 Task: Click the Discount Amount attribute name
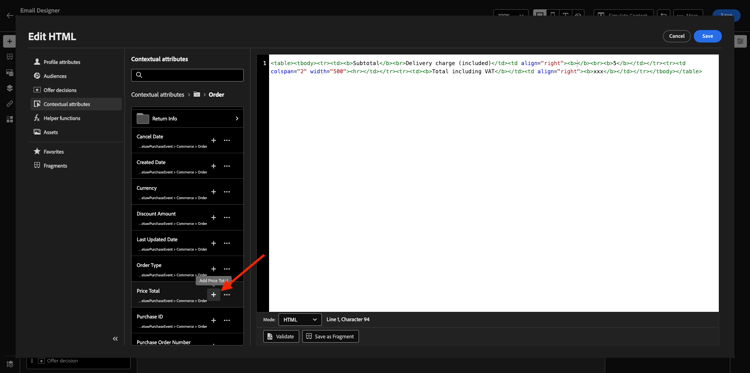156,214
